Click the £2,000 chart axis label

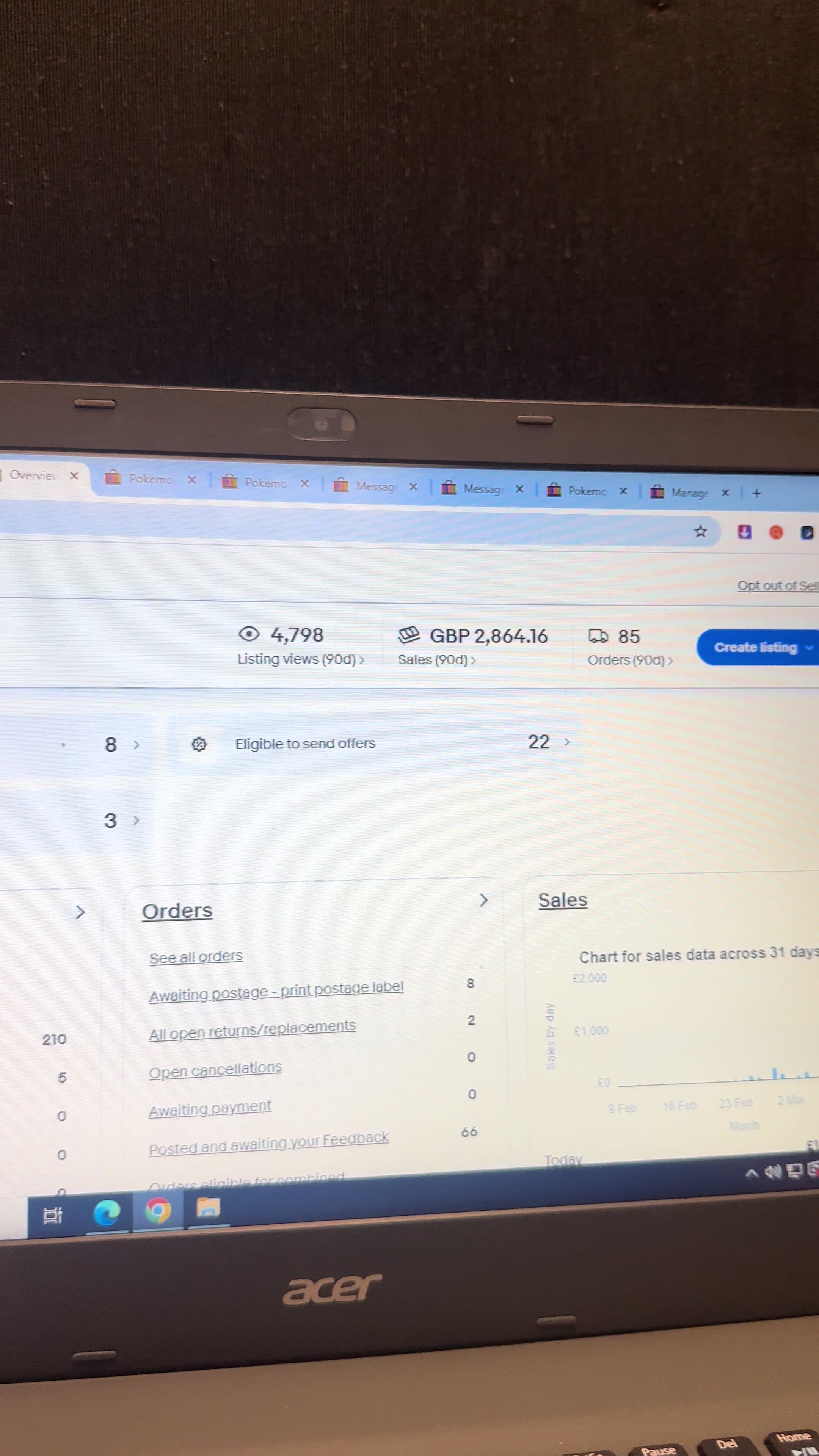pyautogui.click(x=590, y=978)
